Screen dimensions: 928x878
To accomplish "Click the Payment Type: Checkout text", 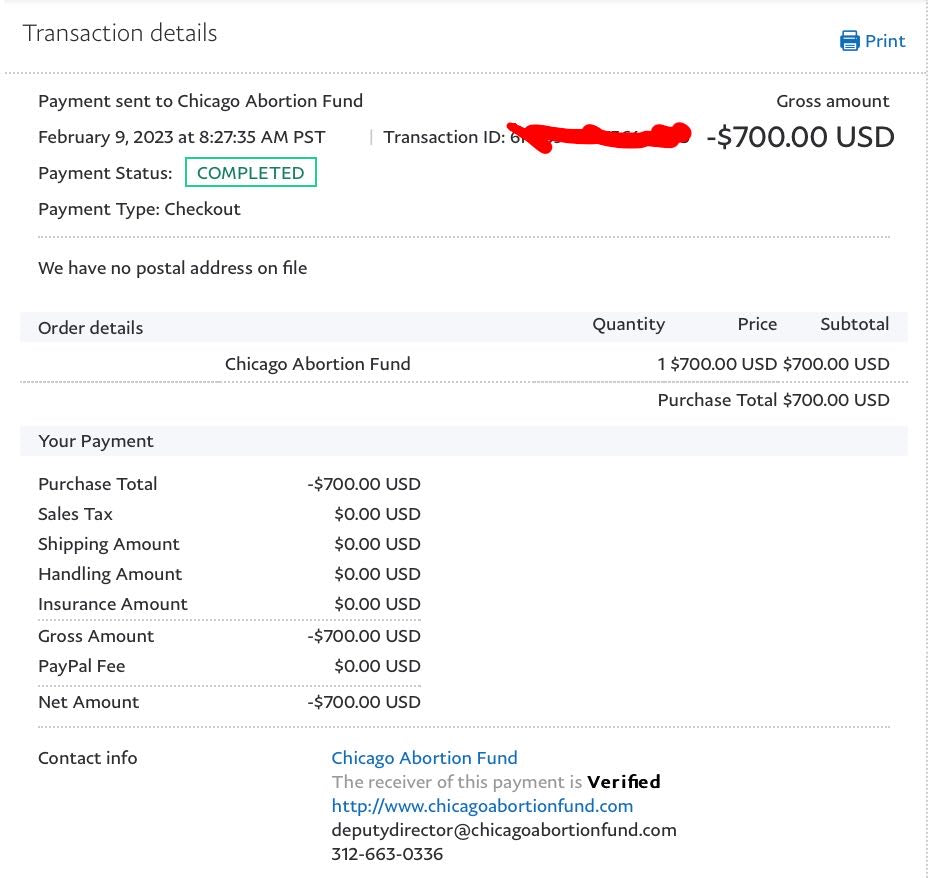I will (x=139, y=209).
